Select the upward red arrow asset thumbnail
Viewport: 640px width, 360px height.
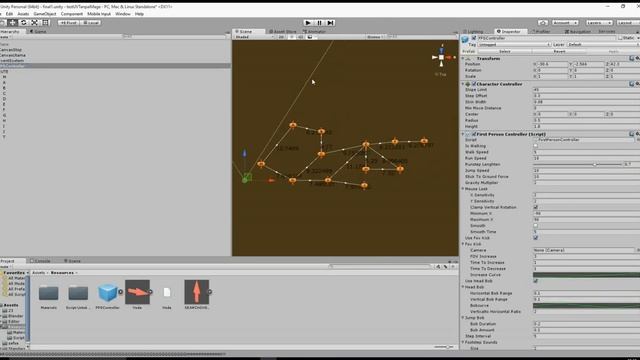[x=196, y=292]
